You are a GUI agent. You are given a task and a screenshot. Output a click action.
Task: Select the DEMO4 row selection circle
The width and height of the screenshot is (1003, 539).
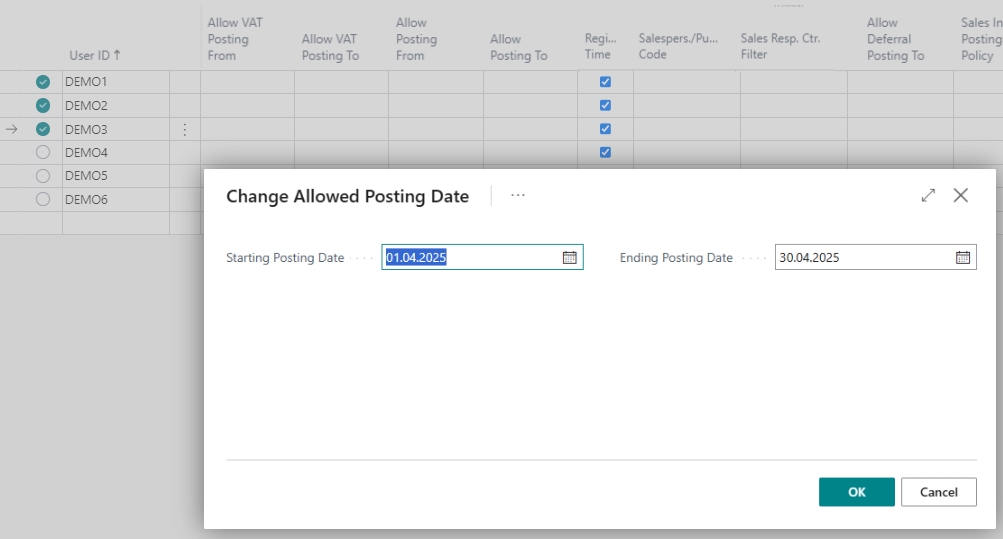(43, 152)
